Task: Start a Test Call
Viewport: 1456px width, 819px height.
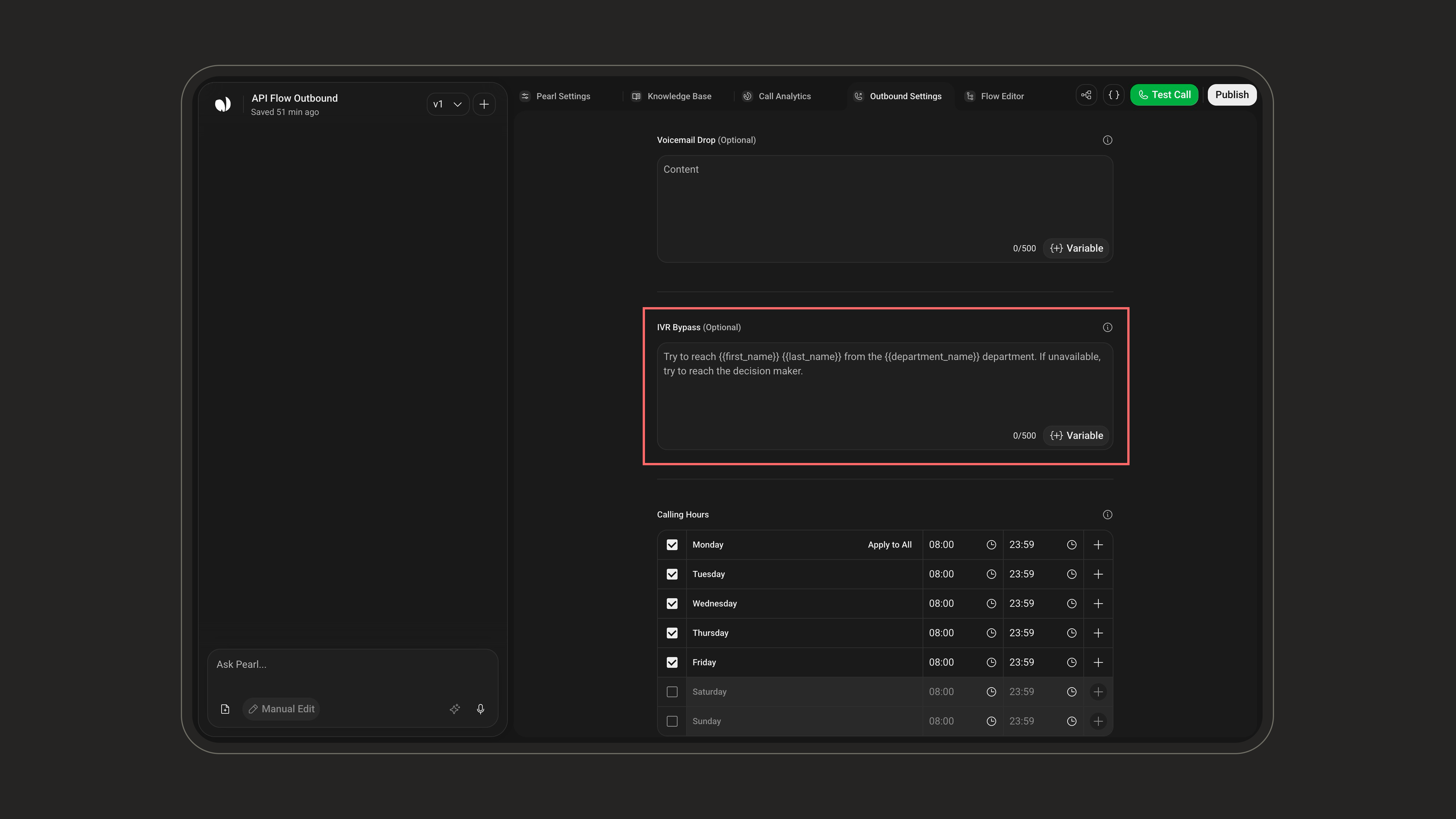Action: tap(1164, 95)
